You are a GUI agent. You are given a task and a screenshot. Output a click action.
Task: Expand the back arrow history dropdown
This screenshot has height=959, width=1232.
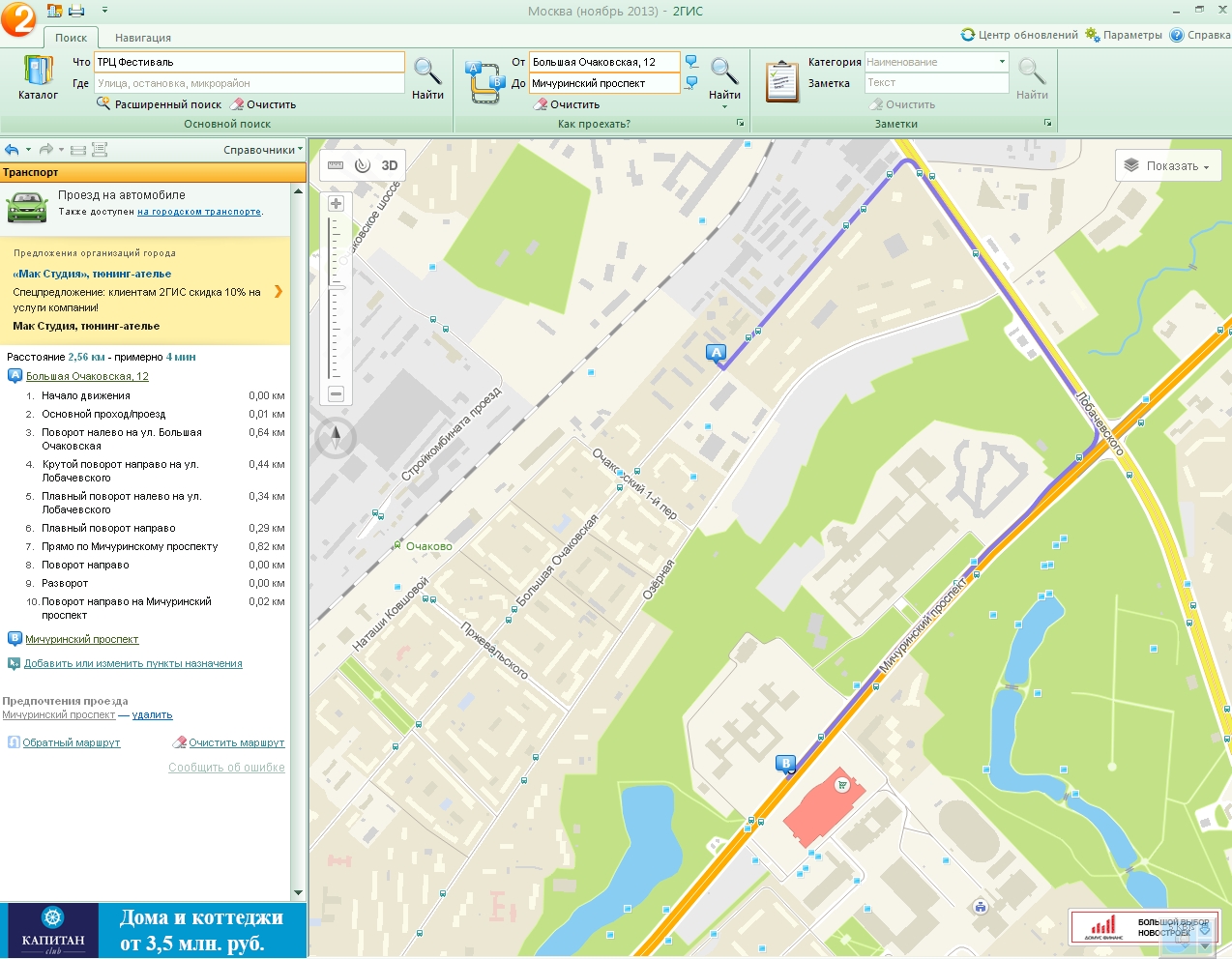(x=28, y=150)
